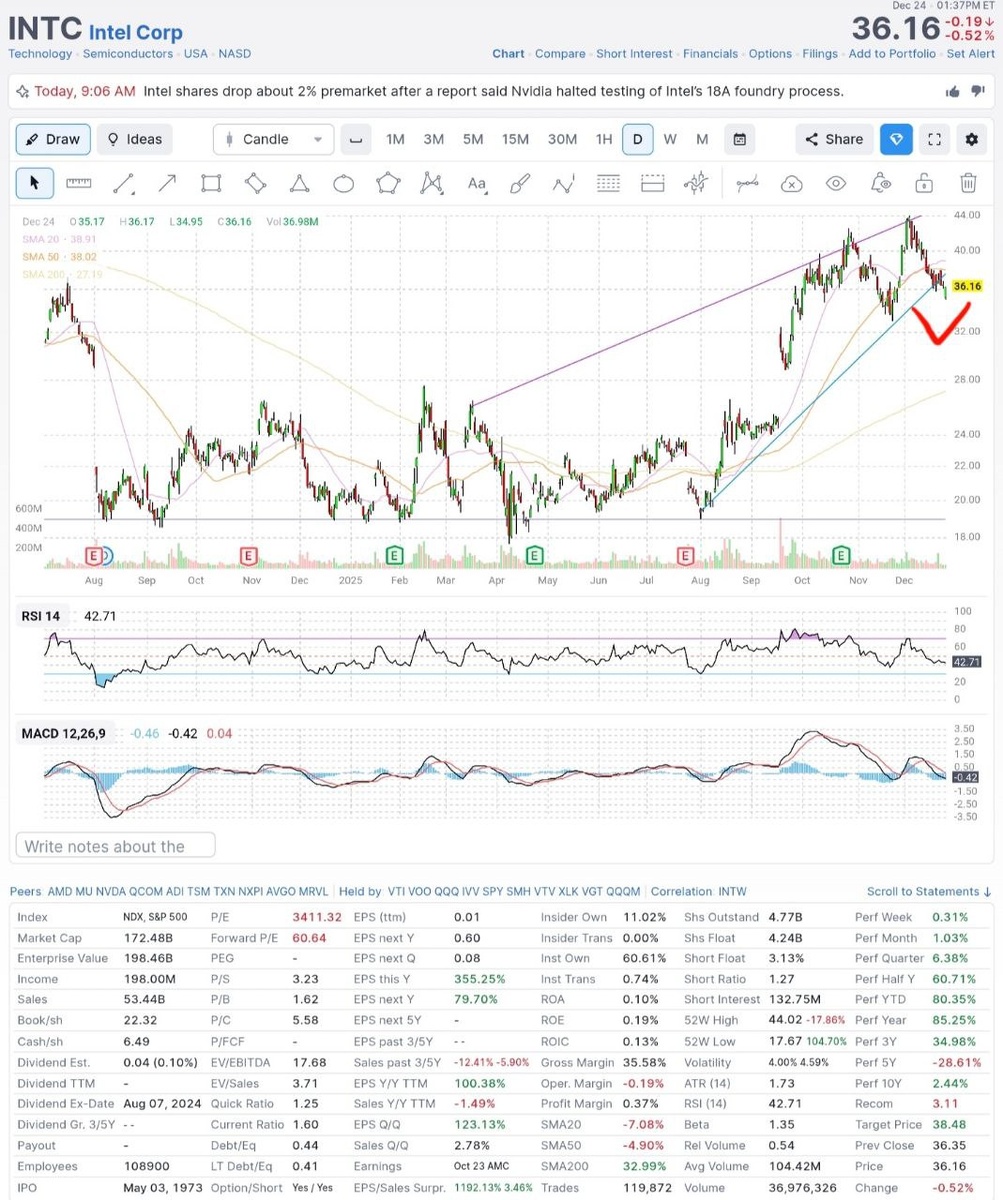
Task: Open the Technology sector link
Action: (40, 54)
